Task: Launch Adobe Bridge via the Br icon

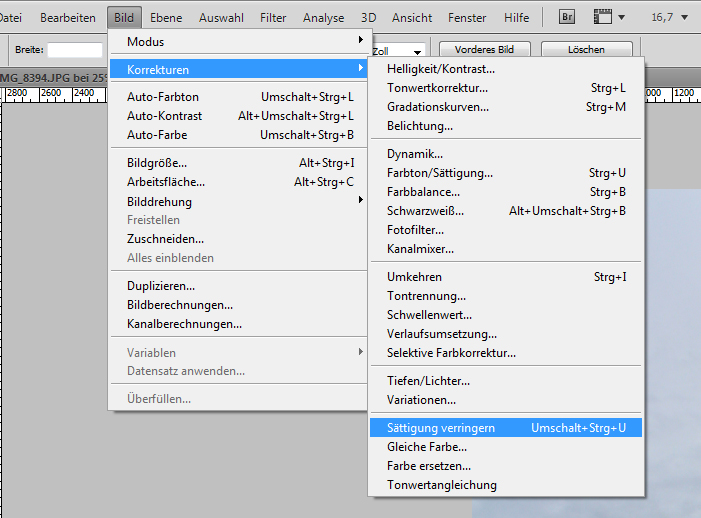Action: (567, 18)
